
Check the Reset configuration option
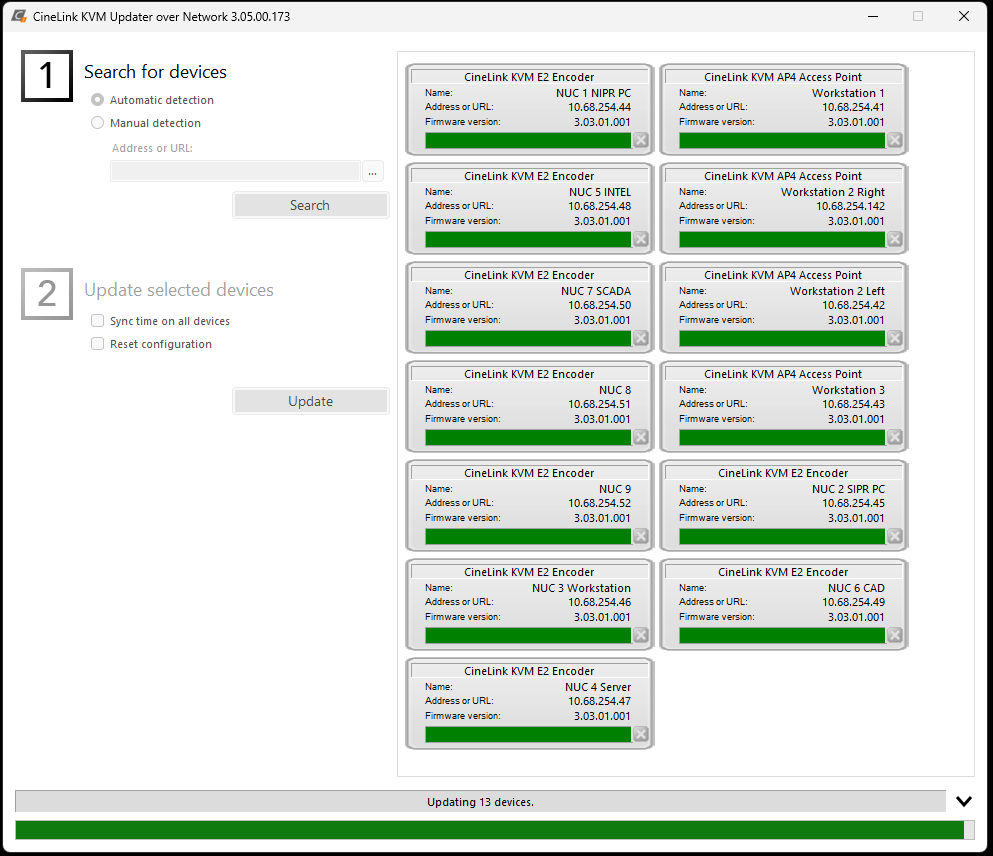pos(97,344)
